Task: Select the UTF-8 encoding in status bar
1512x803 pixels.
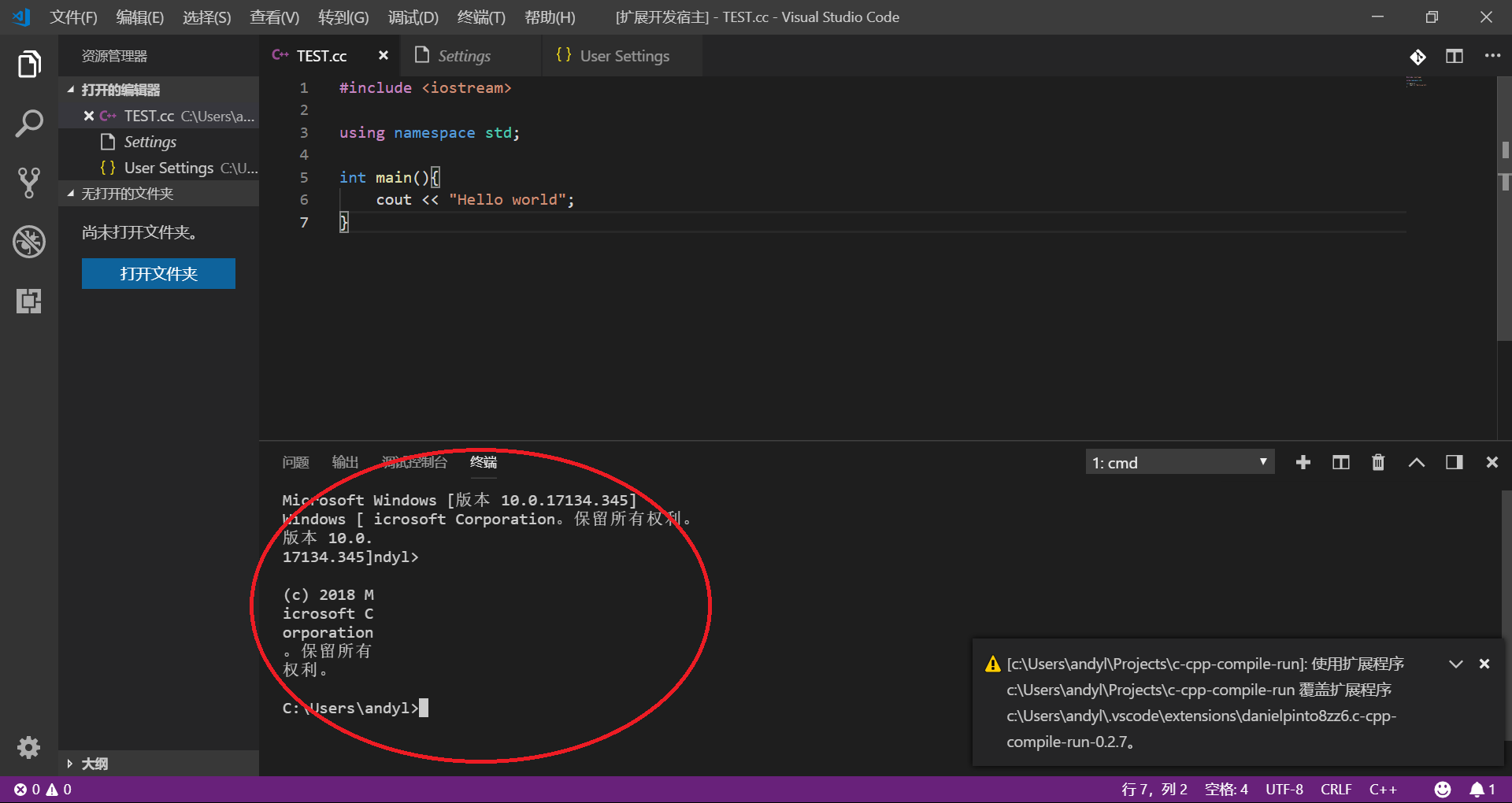Action: coord(1284,789)
